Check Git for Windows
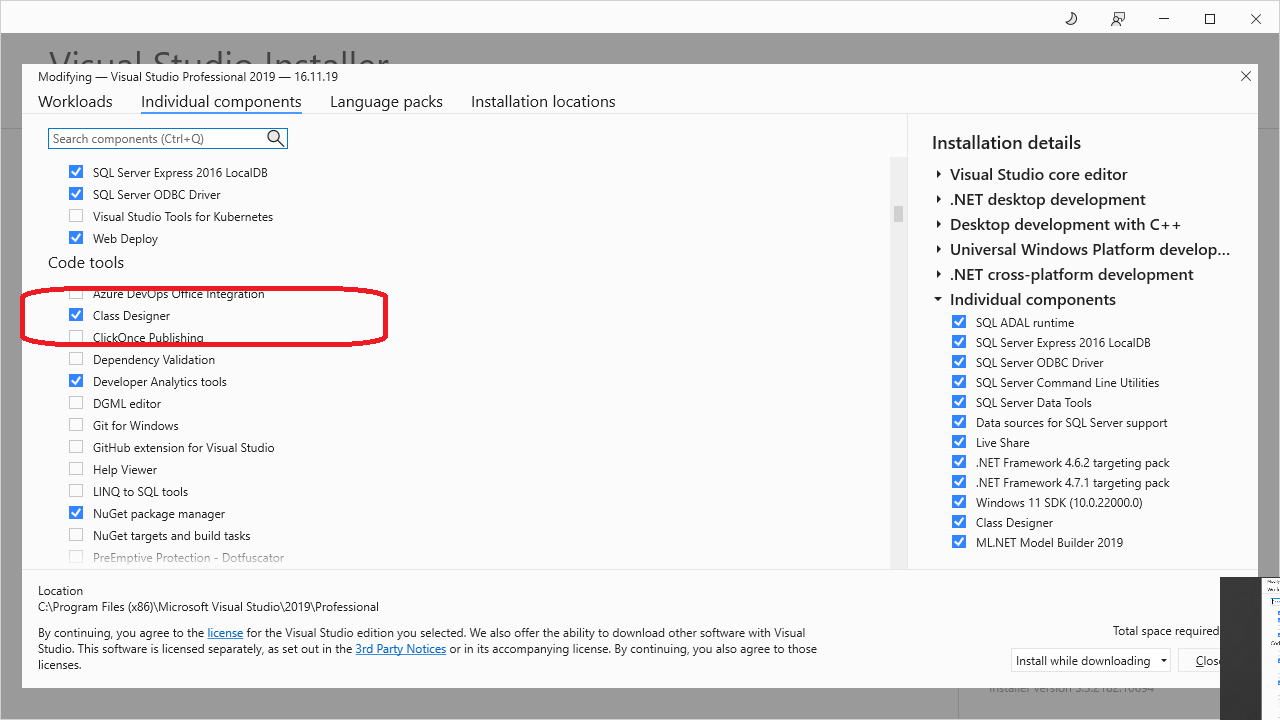1280x720 pixels. pyautogui.click(x=76, y=425)
